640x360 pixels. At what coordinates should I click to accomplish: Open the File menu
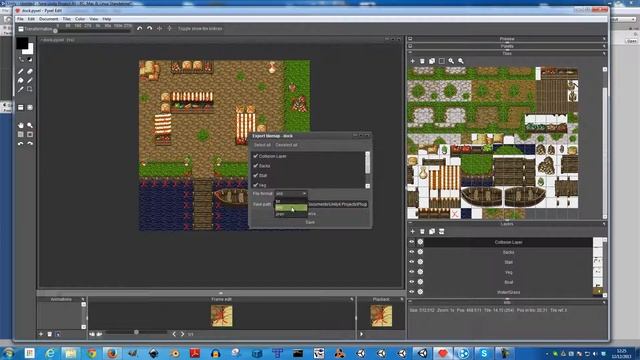click(x=20, y=19)
